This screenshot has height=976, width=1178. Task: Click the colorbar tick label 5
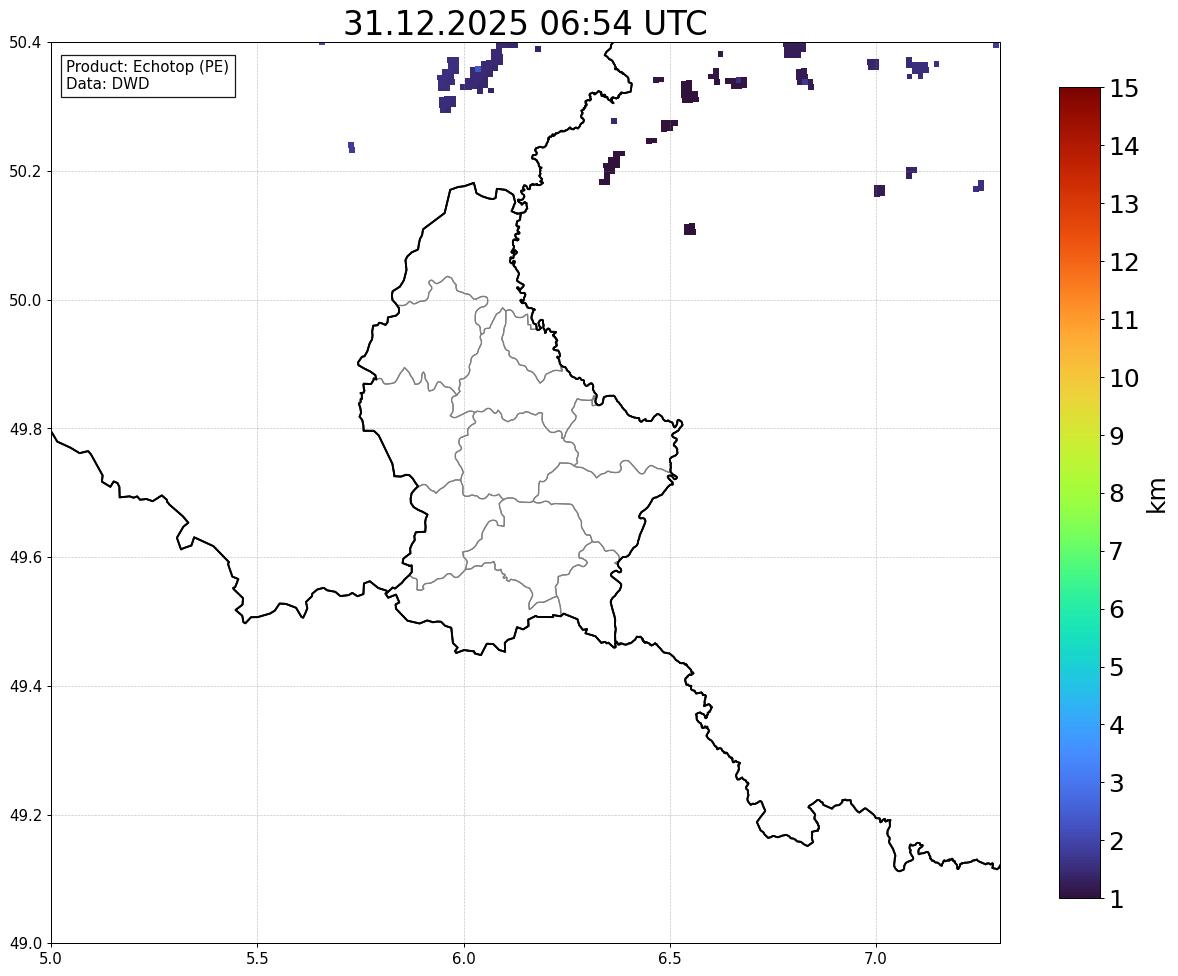[x=1117, y=667]
